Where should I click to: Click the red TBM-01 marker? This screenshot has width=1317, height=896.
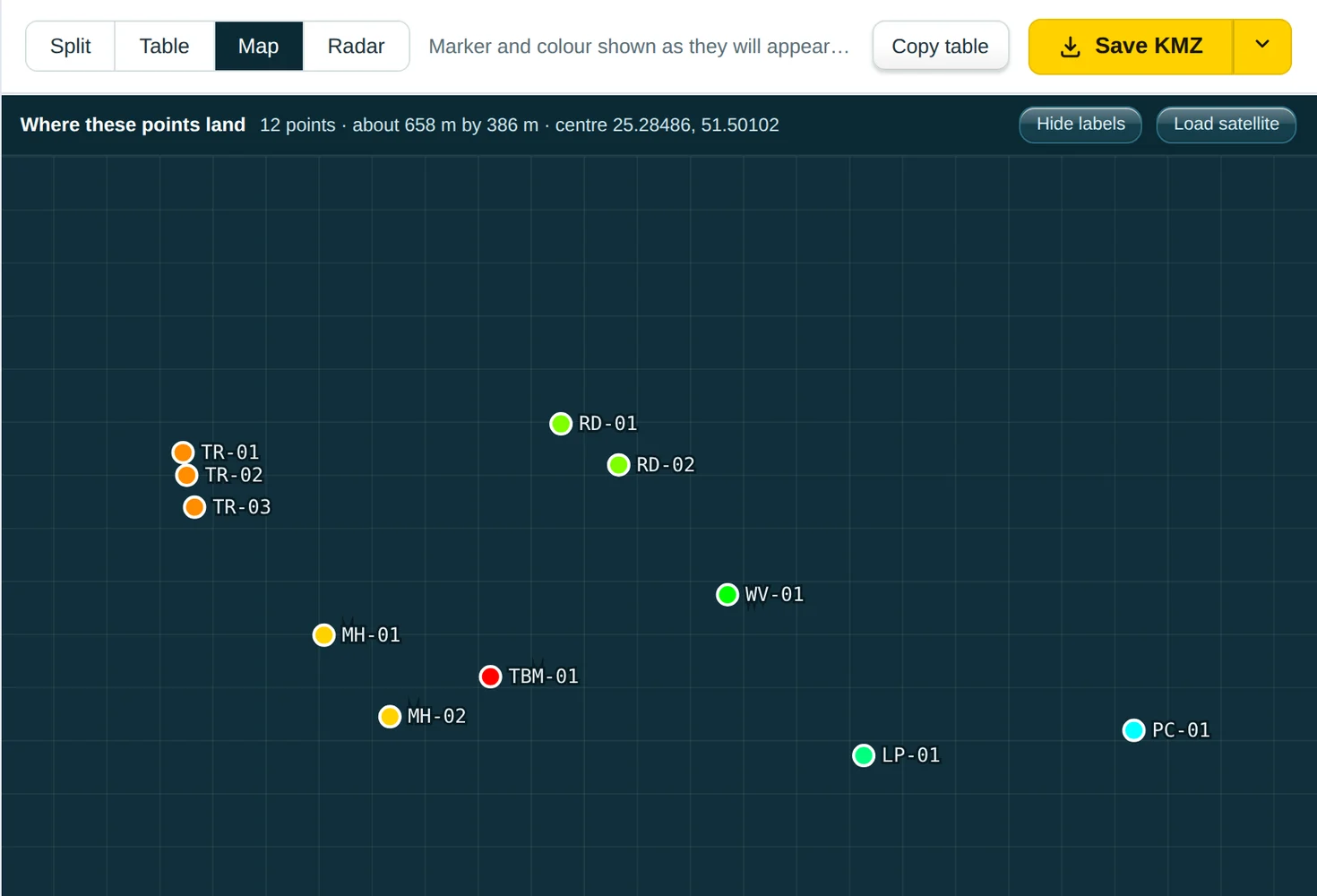click(490, 676)
